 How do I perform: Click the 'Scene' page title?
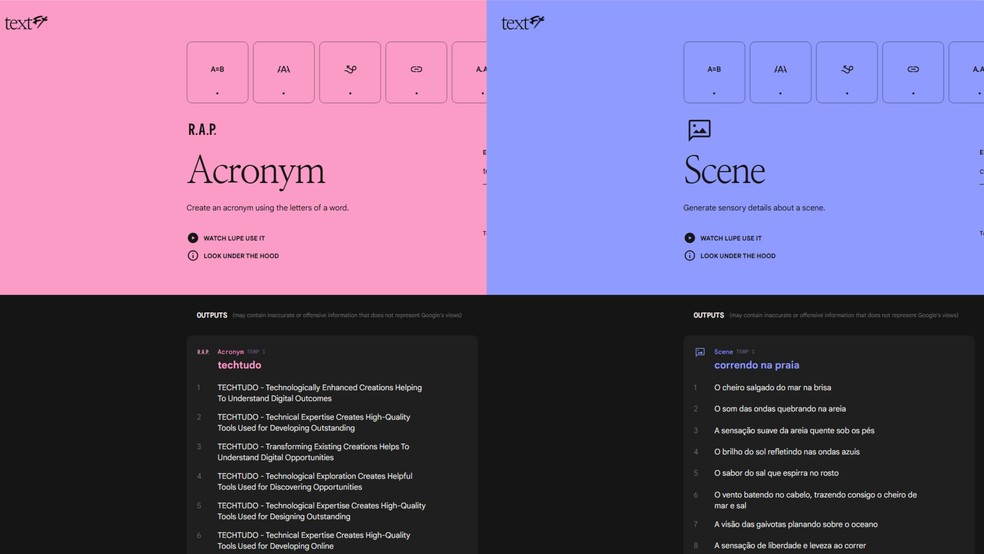pyautogui.click(x=724, y=170)
